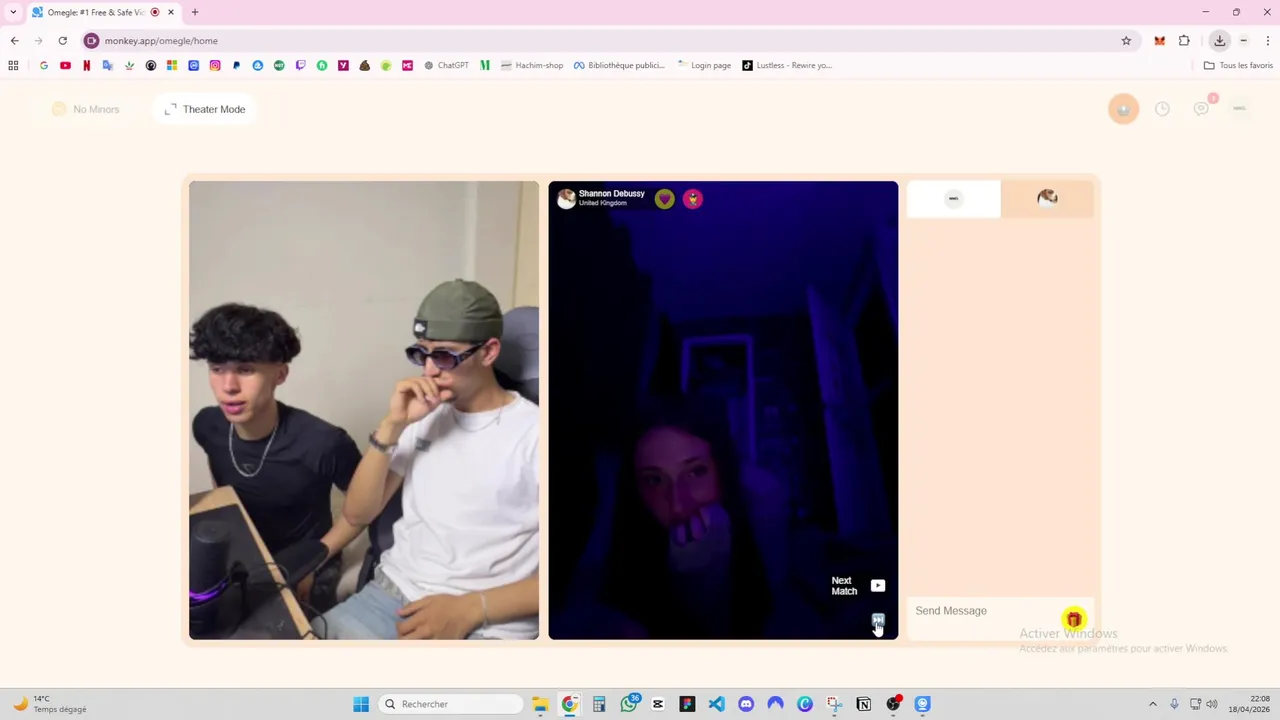Open Discord from the taskbar
The height and width of the screenshot is (720, 1280).
746,704
